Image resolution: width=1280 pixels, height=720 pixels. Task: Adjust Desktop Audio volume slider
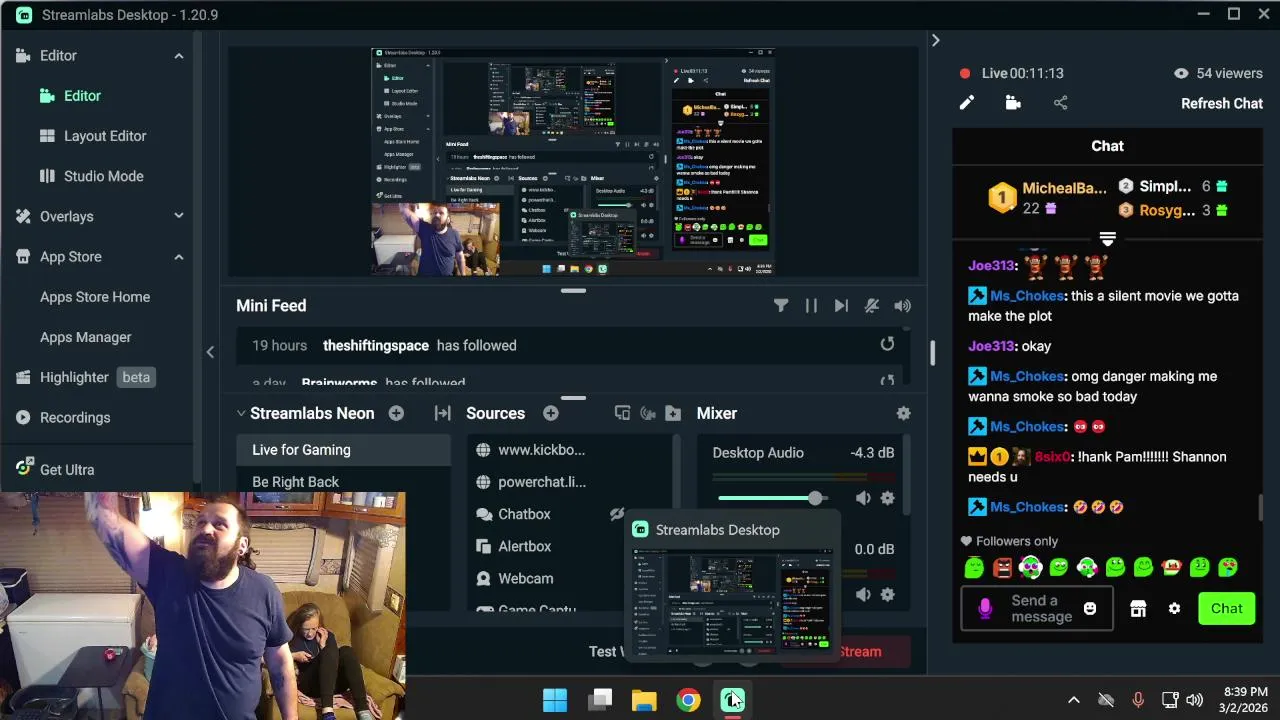point(772,498)
